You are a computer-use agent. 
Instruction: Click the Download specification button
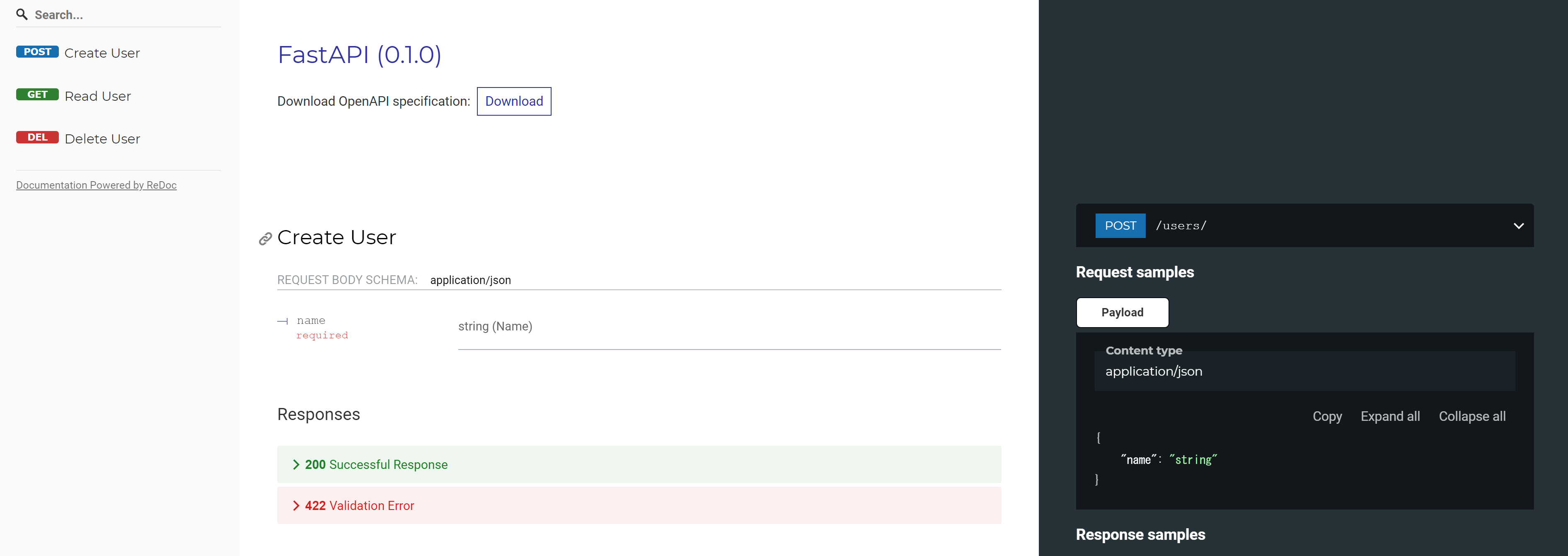point(514,101)
